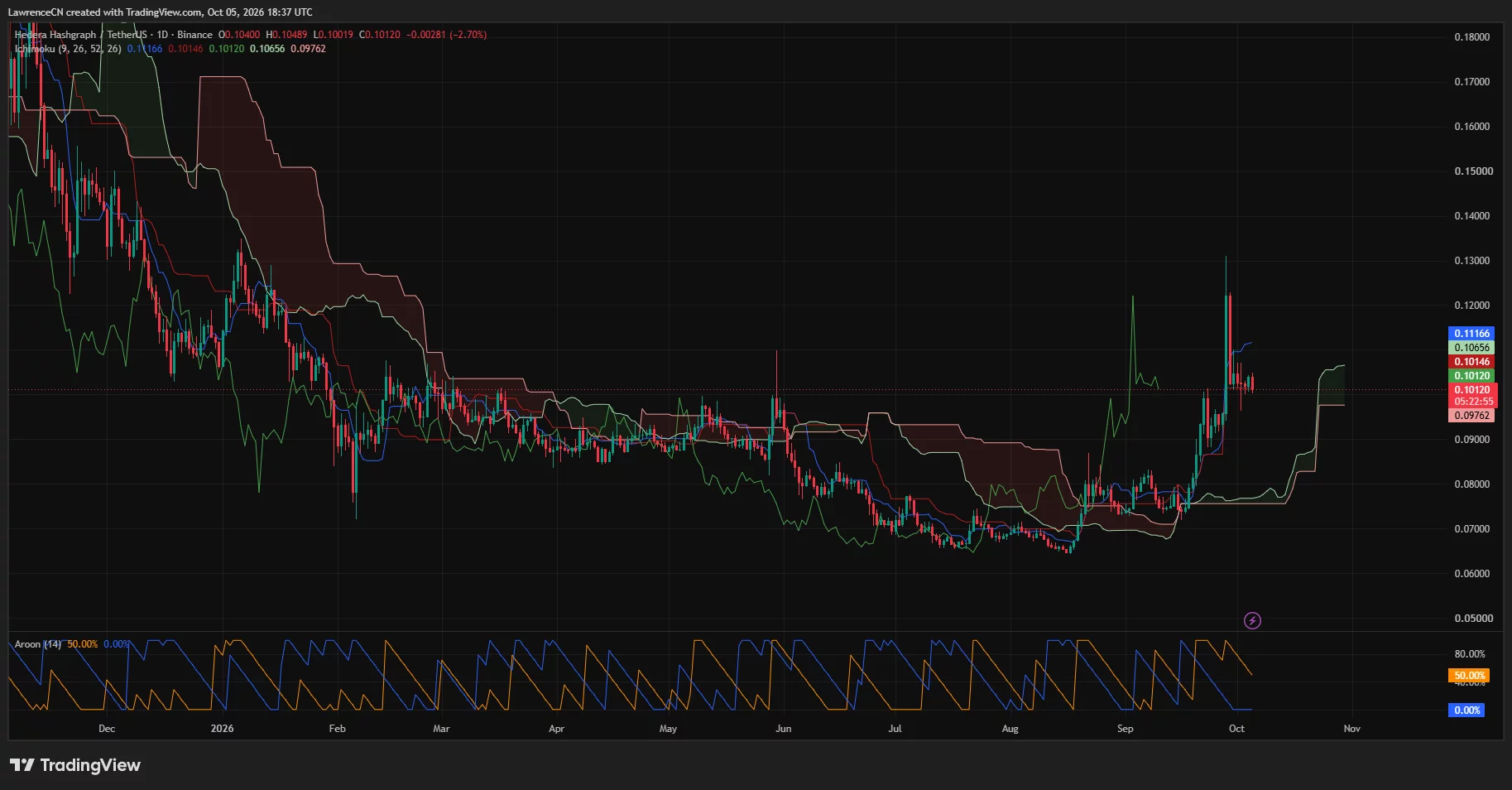The image size is (1512, 790).
Task: Click the Feb label on the time axis
Action: tap(337, 729)
